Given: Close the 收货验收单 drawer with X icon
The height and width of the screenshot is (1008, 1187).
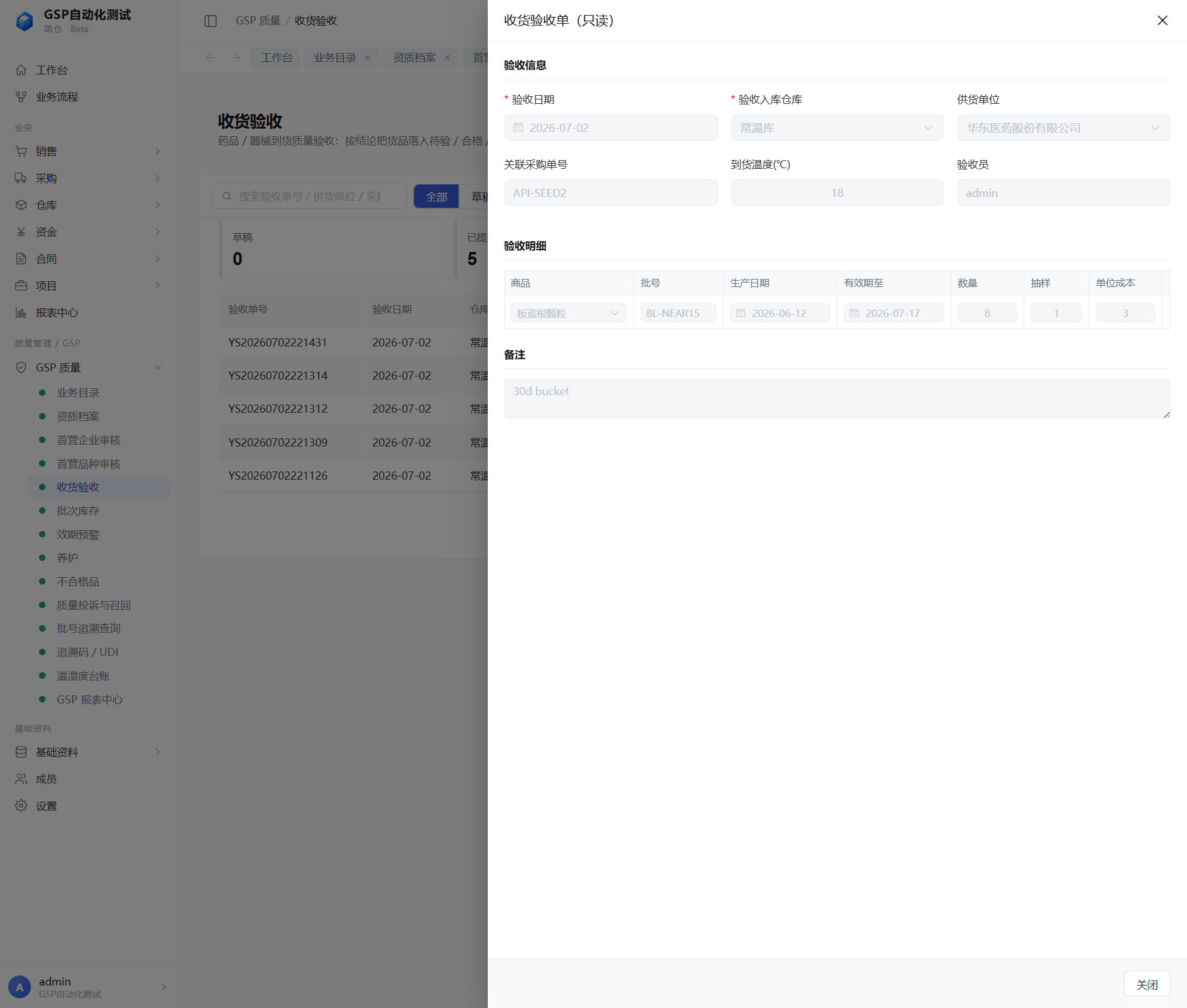Looking at the screenshot, I should pos(1162,21).
